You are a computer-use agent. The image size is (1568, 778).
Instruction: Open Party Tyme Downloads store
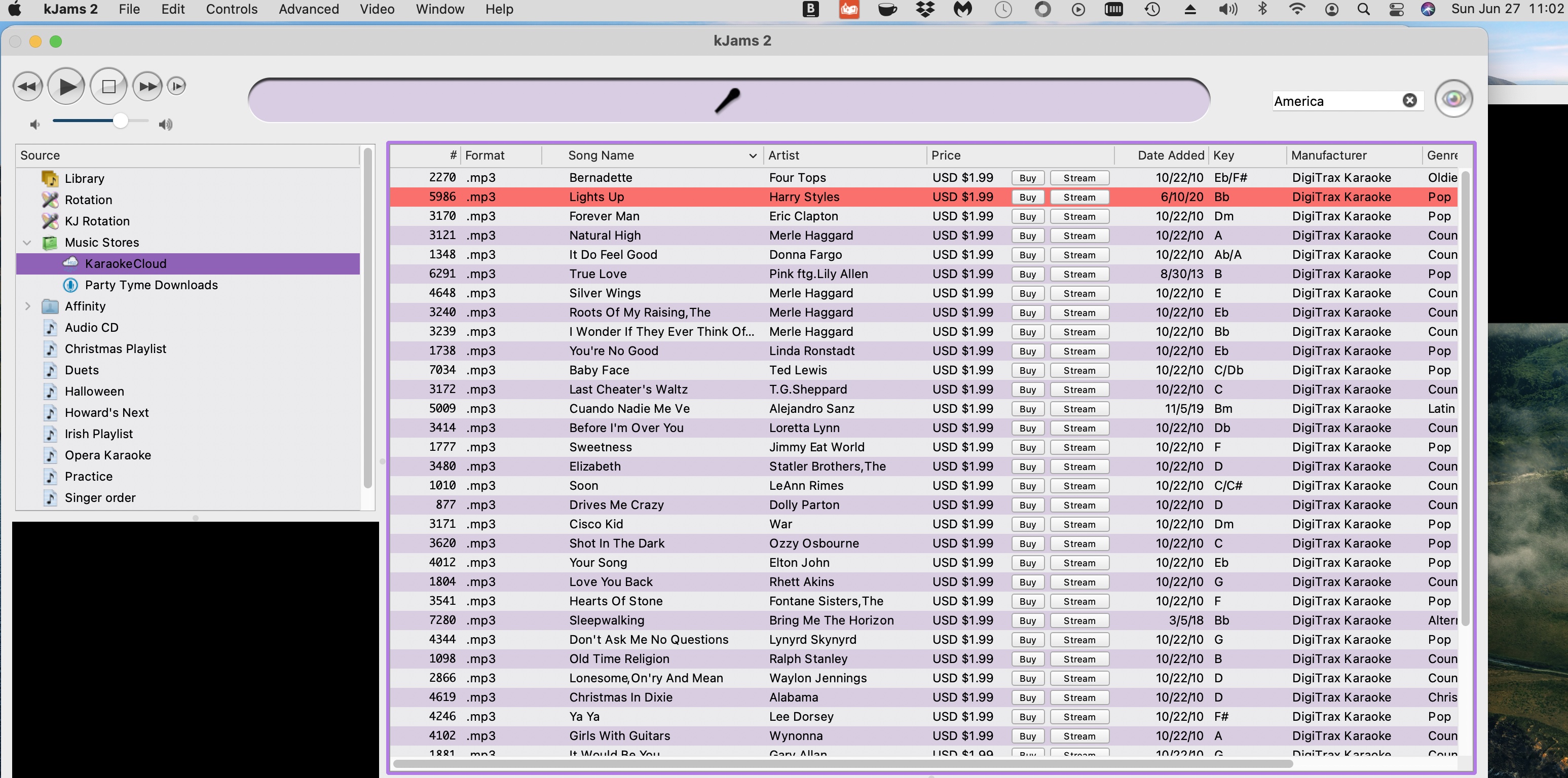tap(151, 285)
